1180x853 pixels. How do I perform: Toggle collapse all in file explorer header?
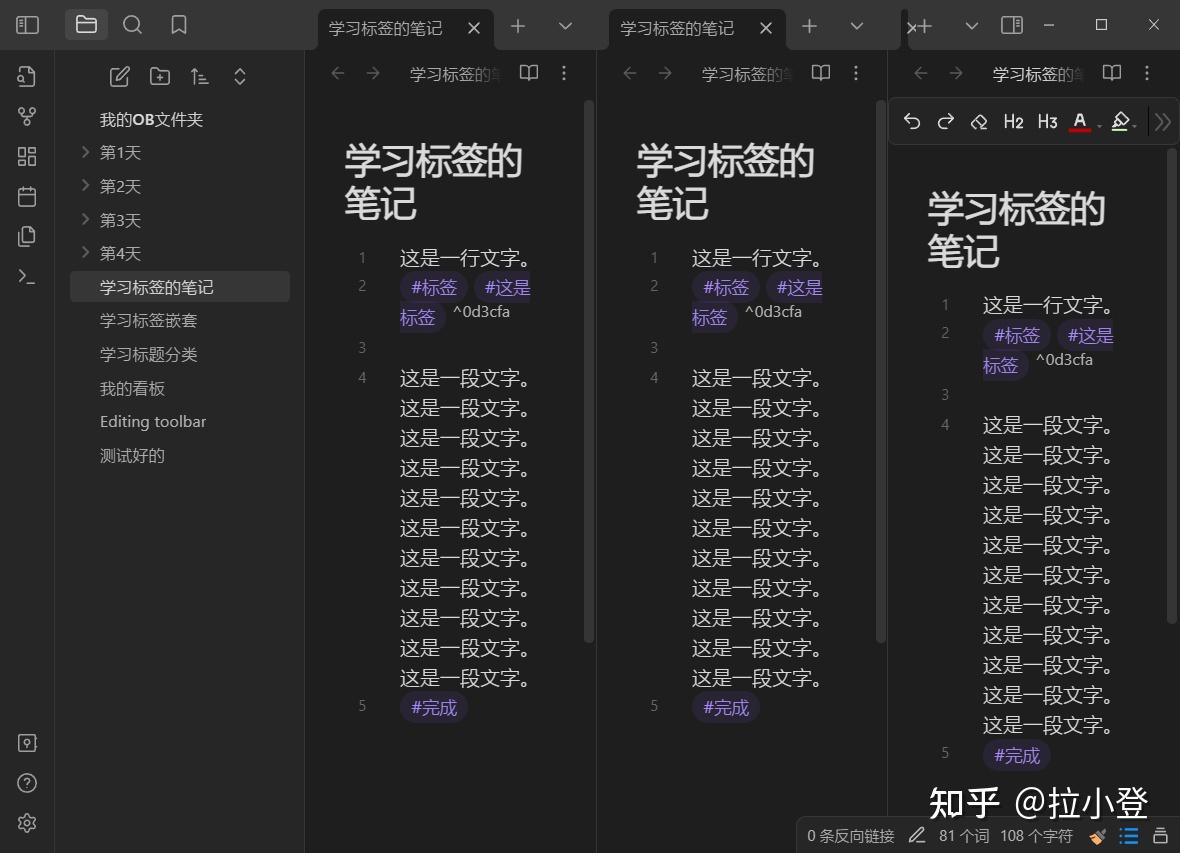[239, 76]
